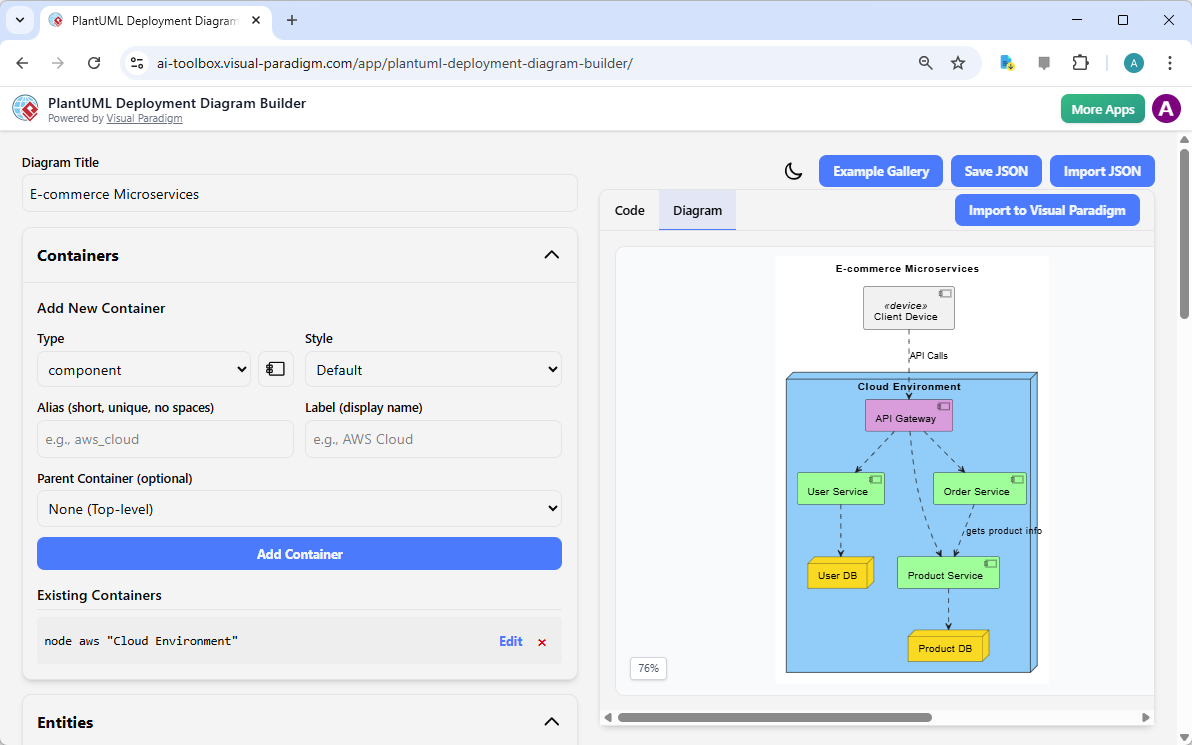Click the 76% zoom indicator

click(648, 668)
